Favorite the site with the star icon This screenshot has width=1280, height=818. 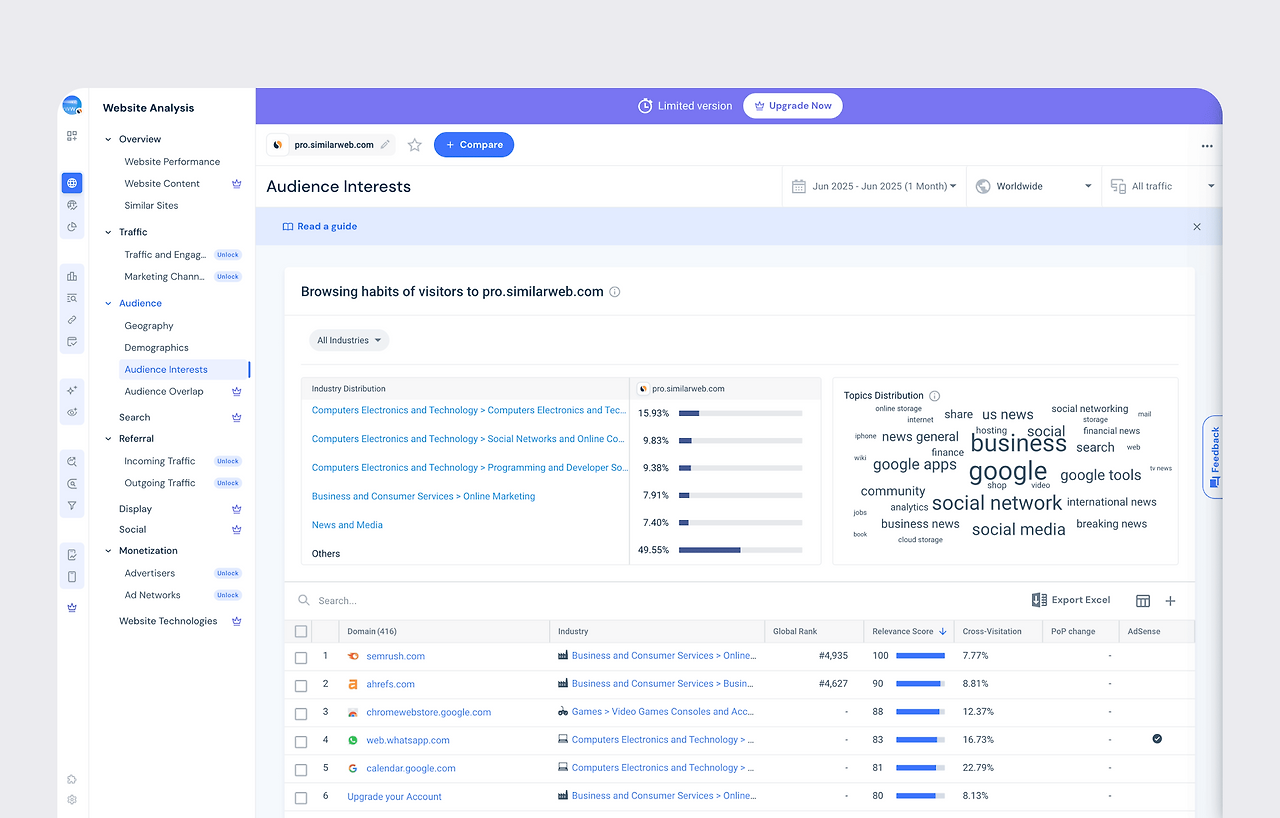415,145
